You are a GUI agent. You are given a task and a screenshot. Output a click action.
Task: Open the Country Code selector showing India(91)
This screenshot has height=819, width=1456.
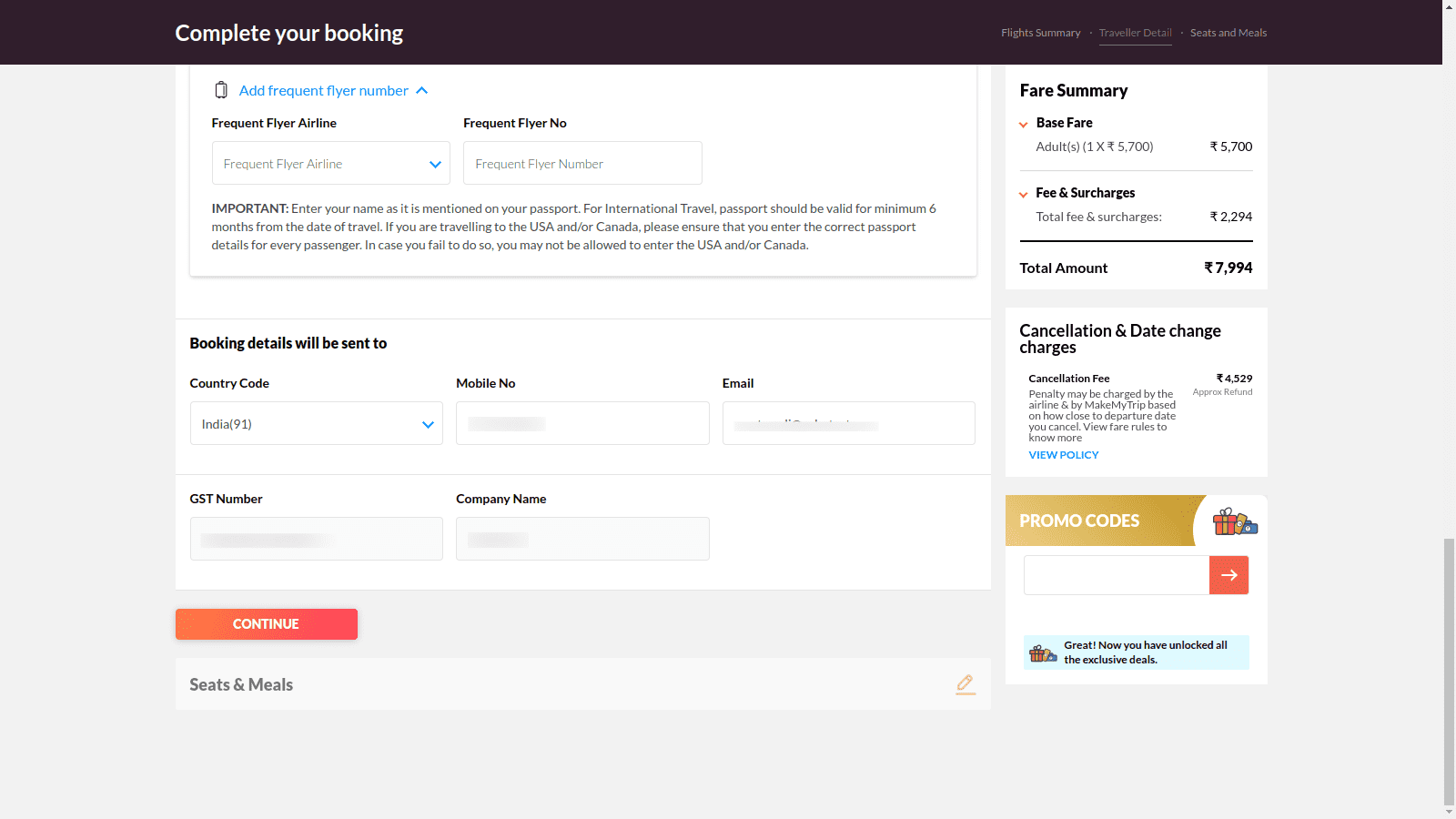coord(316,423)
